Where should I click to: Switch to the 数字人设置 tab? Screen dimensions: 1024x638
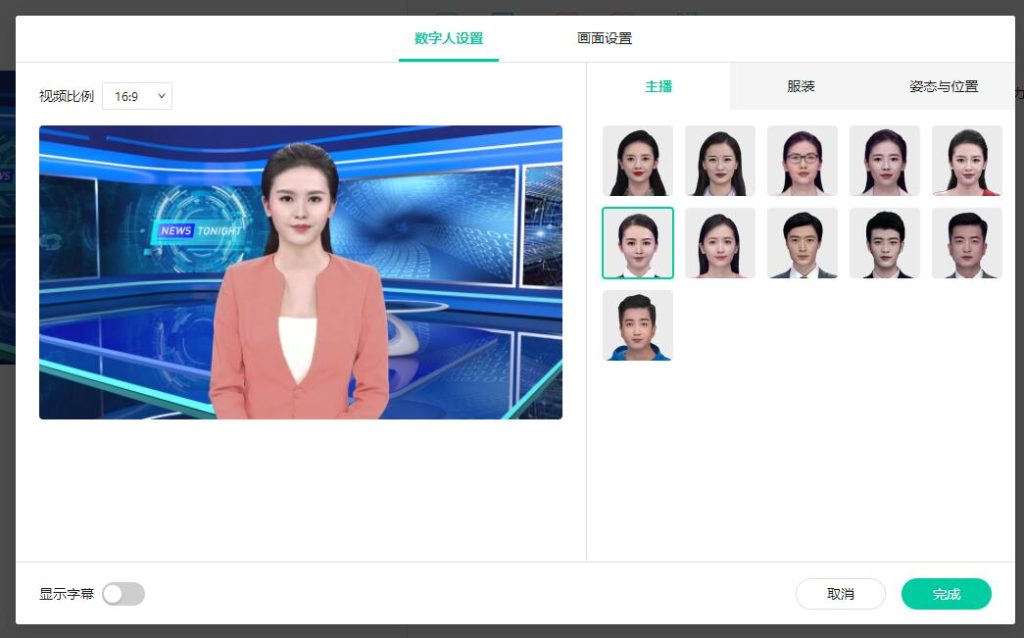click(x=448, y=36)
